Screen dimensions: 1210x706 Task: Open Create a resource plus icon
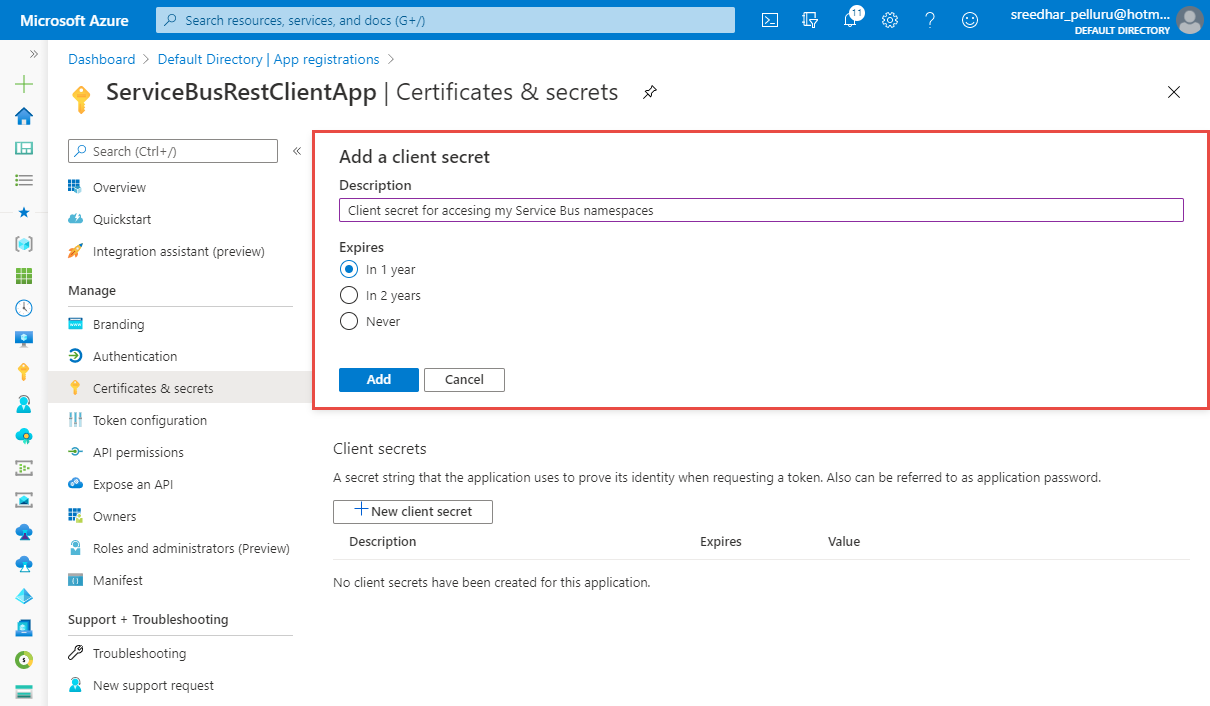[23, 84]
